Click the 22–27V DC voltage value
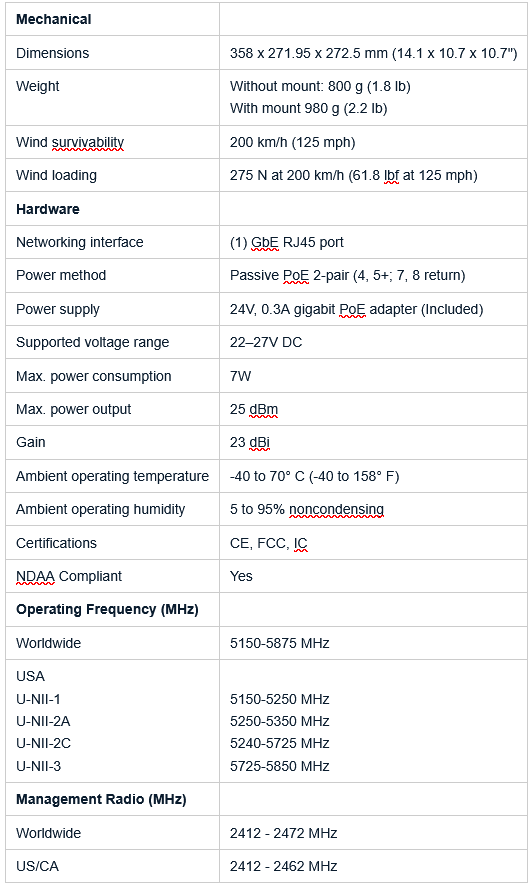The image size is (531, 886). [x=266, y=342]
